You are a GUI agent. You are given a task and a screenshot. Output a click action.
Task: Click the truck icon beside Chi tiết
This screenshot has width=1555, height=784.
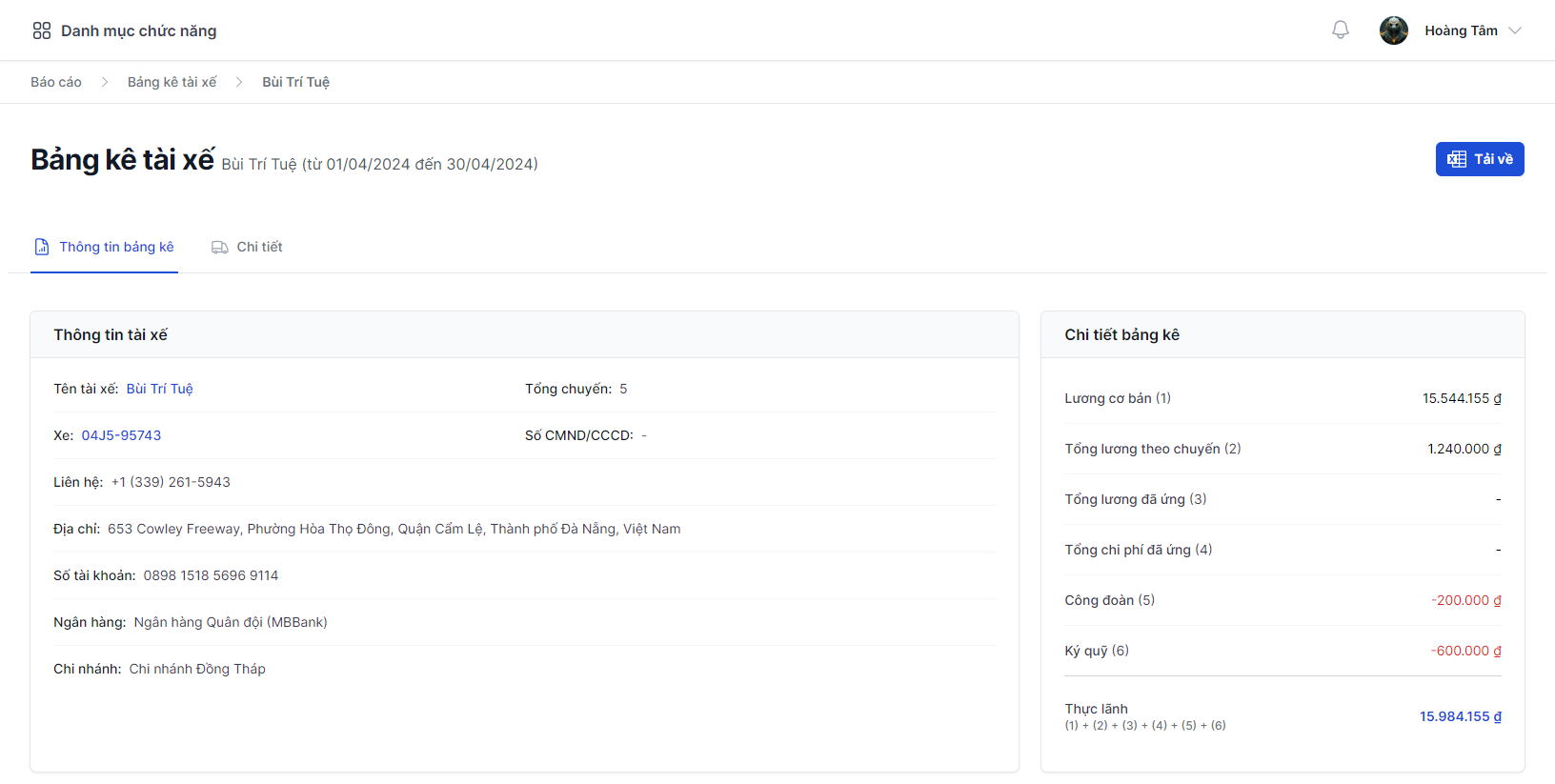click(219, 247)
